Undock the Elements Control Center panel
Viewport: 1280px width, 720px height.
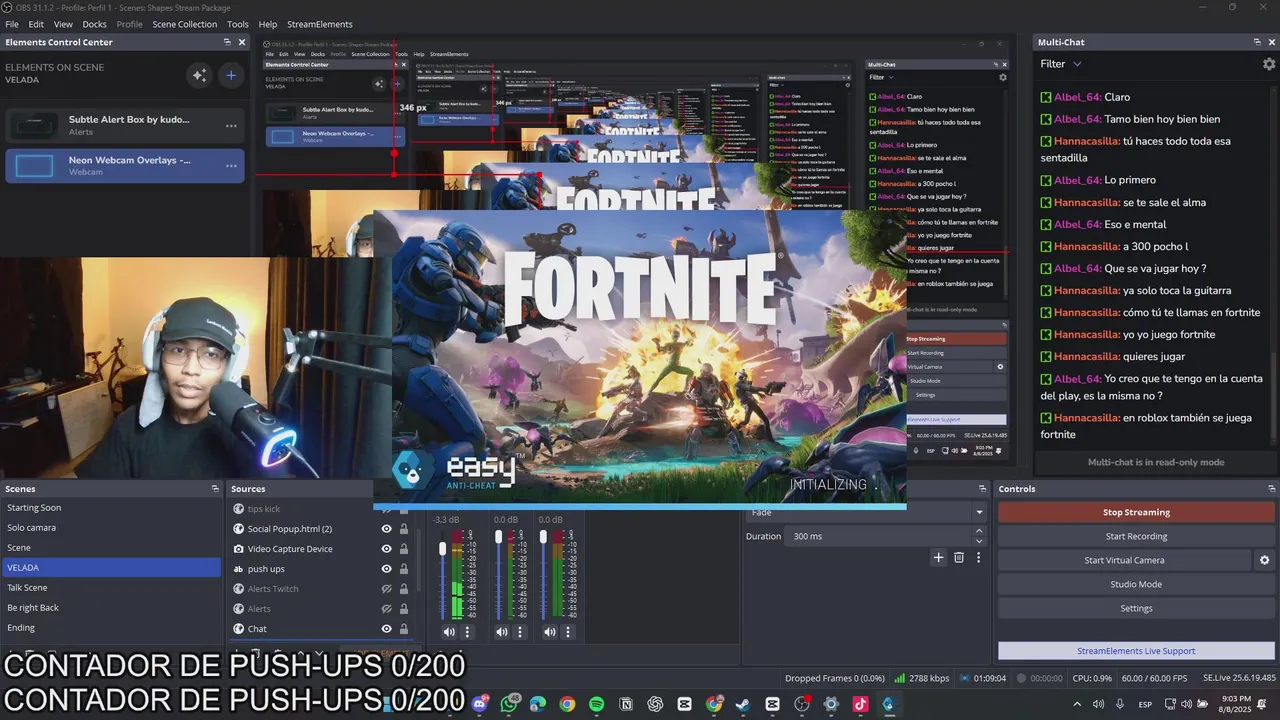(227, 42)
